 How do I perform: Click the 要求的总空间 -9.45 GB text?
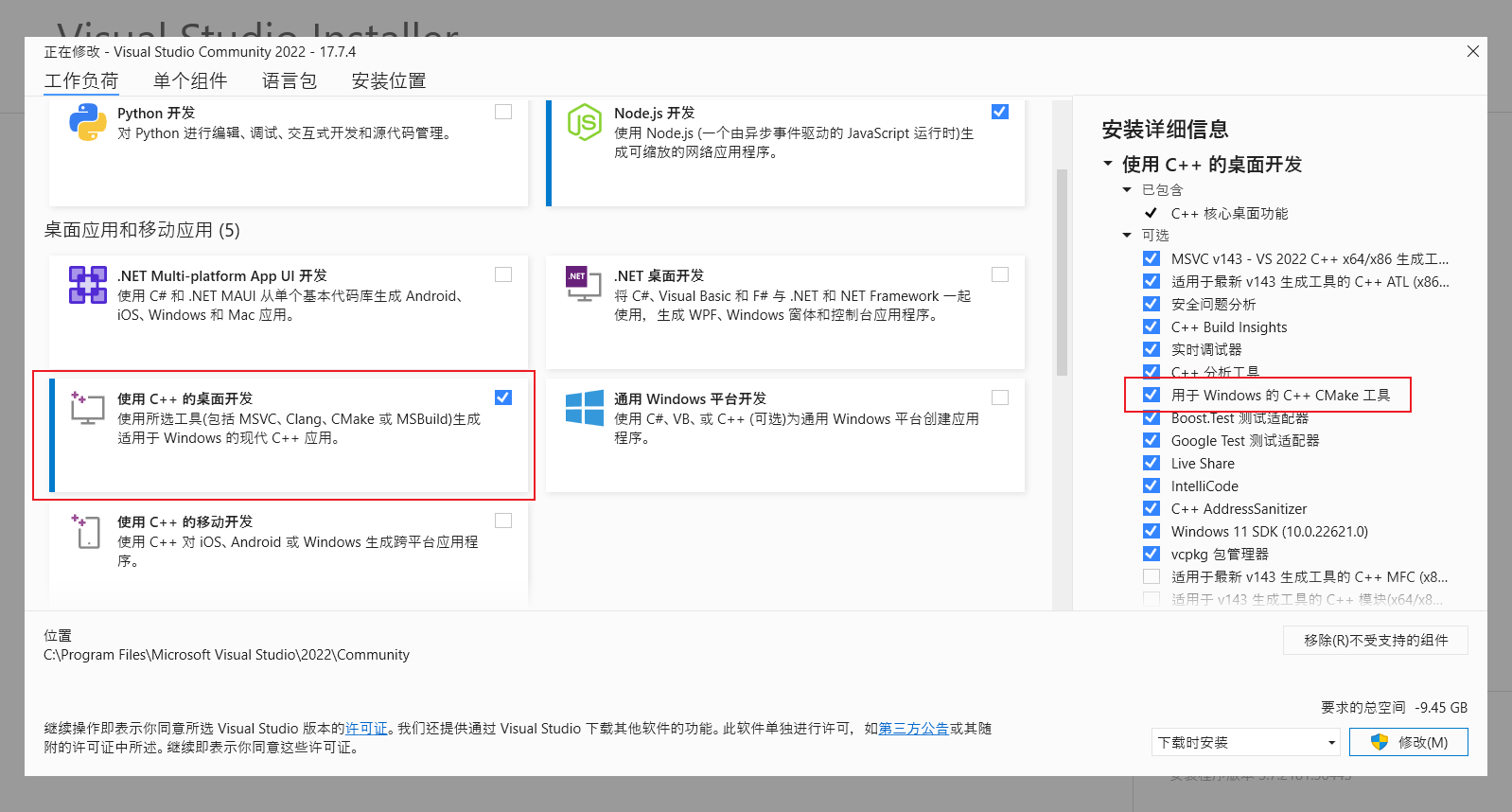(x=1394, y=707)
